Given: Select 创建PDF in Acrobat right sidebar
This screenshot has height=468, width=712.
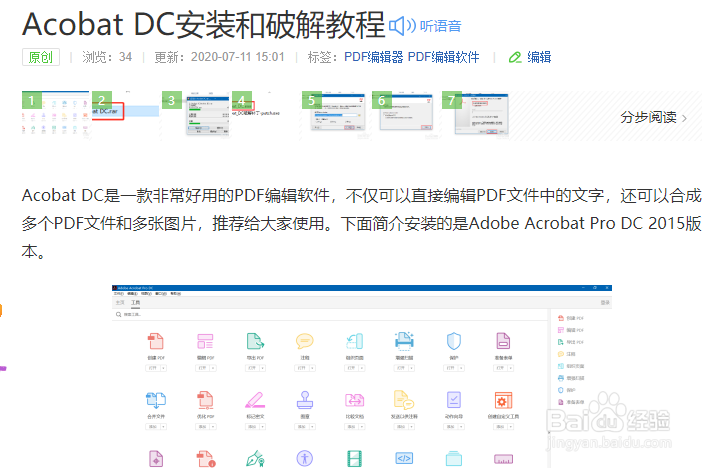Looking at the screenshot, I should click(571, 318).
